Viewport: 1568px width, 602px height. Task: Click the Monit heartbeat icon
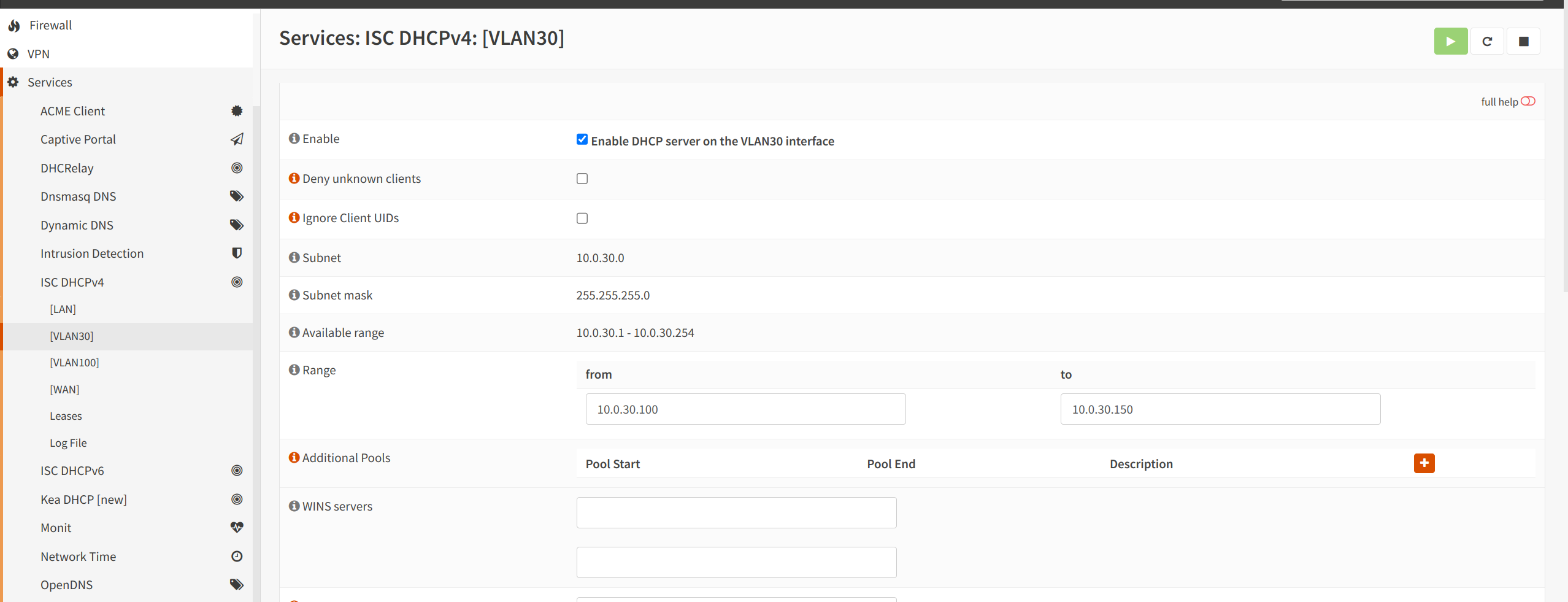[x=237, y=527]
